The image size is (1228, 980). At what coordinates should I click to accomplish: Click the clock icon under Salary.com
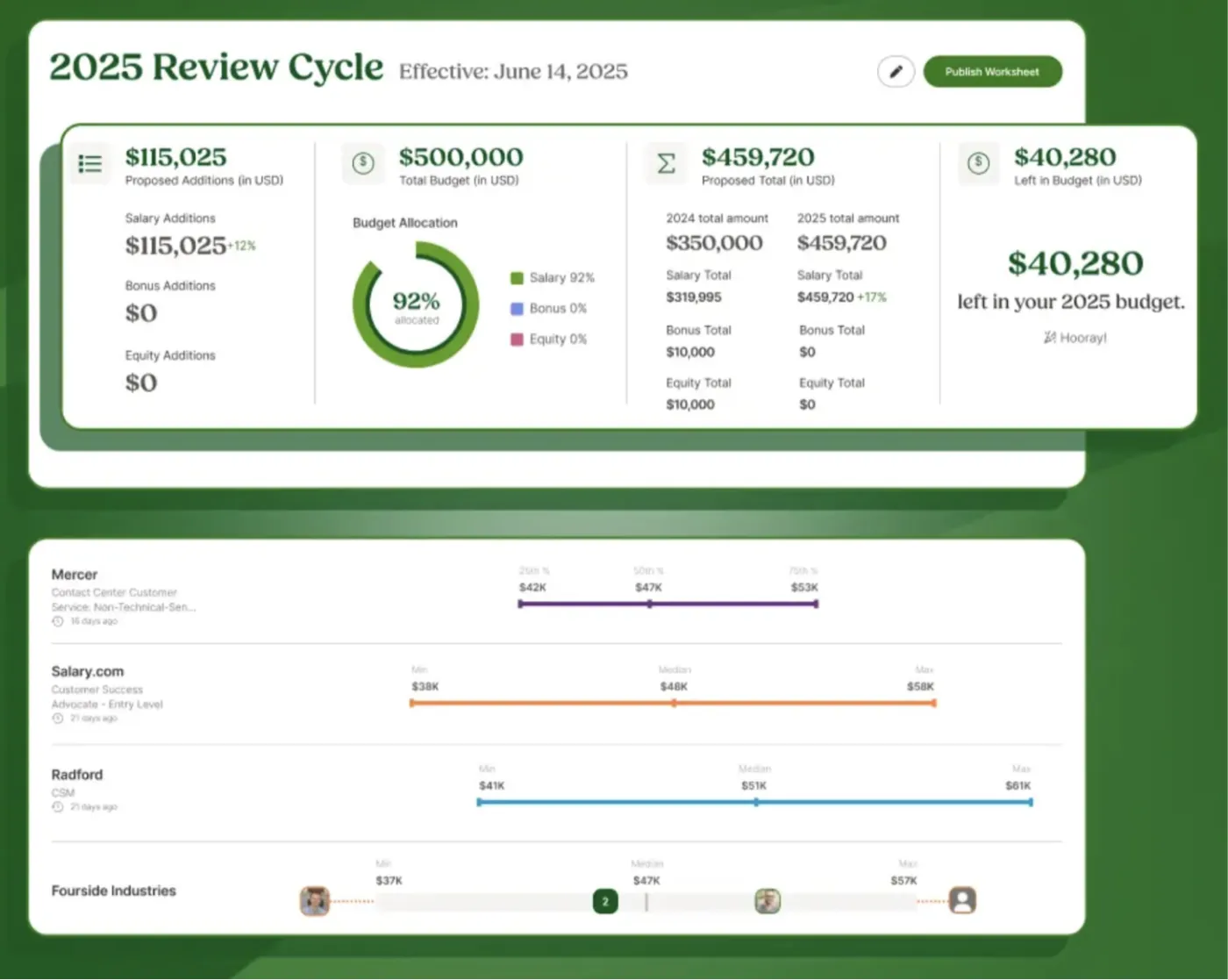coord(58,718)
